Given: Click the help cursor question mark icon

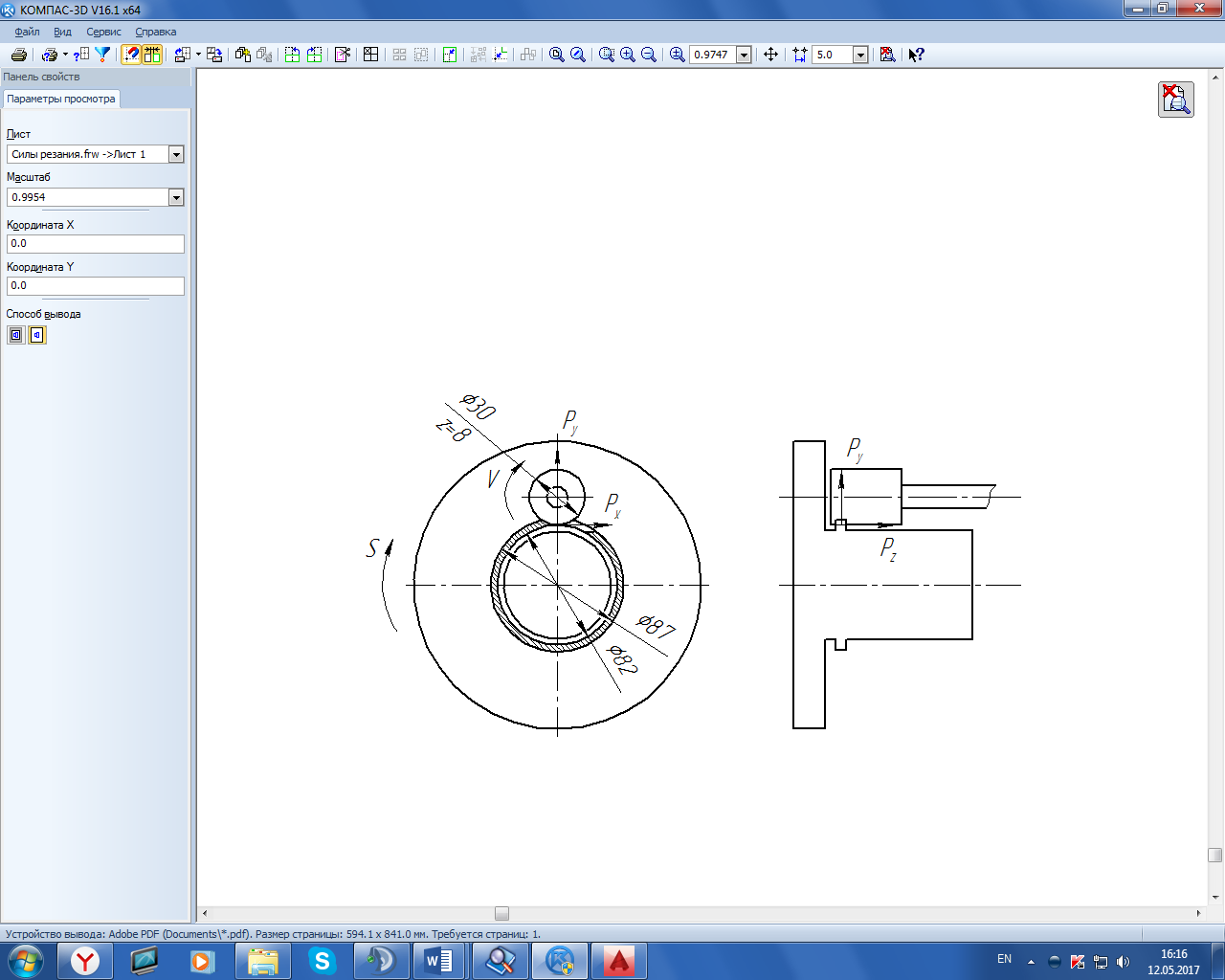Looking at the screenshot, I should (916, 55).
